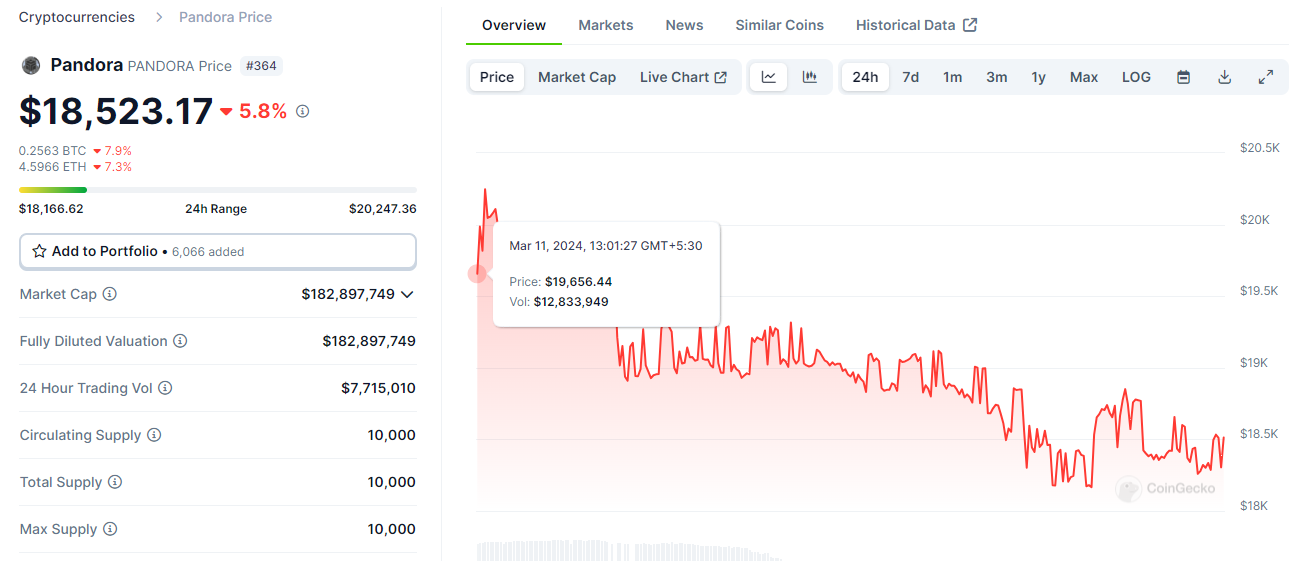The width and height of the screenshot is (1305, 561).
Task: Open the News tab
Action: [x=684, y=25]
